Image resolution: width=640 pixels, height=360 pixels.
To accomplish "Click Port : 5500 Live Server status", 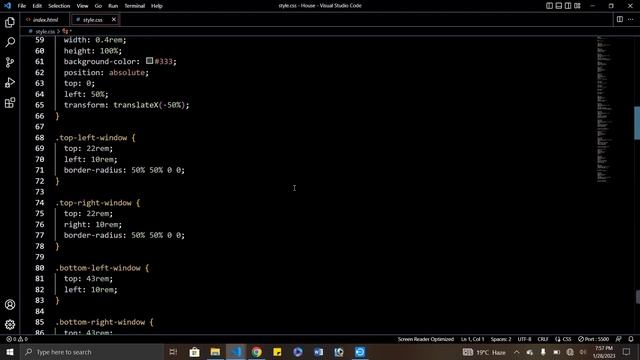I will [593, 339].
